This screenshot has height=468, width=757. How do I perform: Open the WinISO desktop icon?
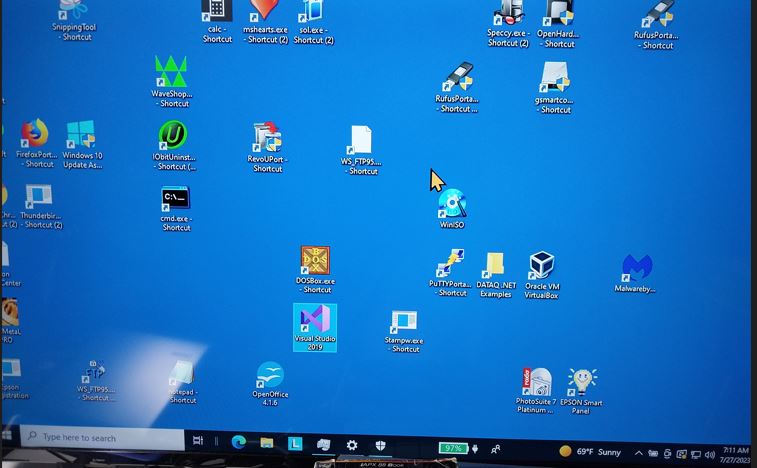pyautogui.click(x=452, y=209)
